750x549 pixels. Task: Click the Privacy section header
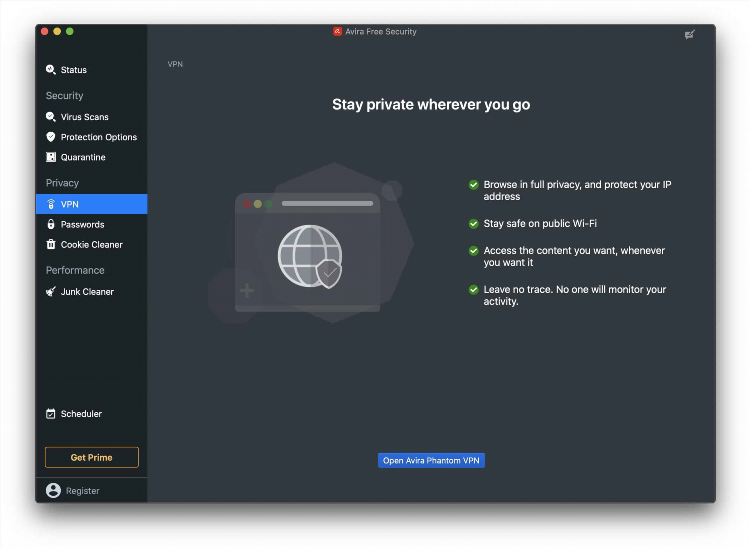click(62, 183)
